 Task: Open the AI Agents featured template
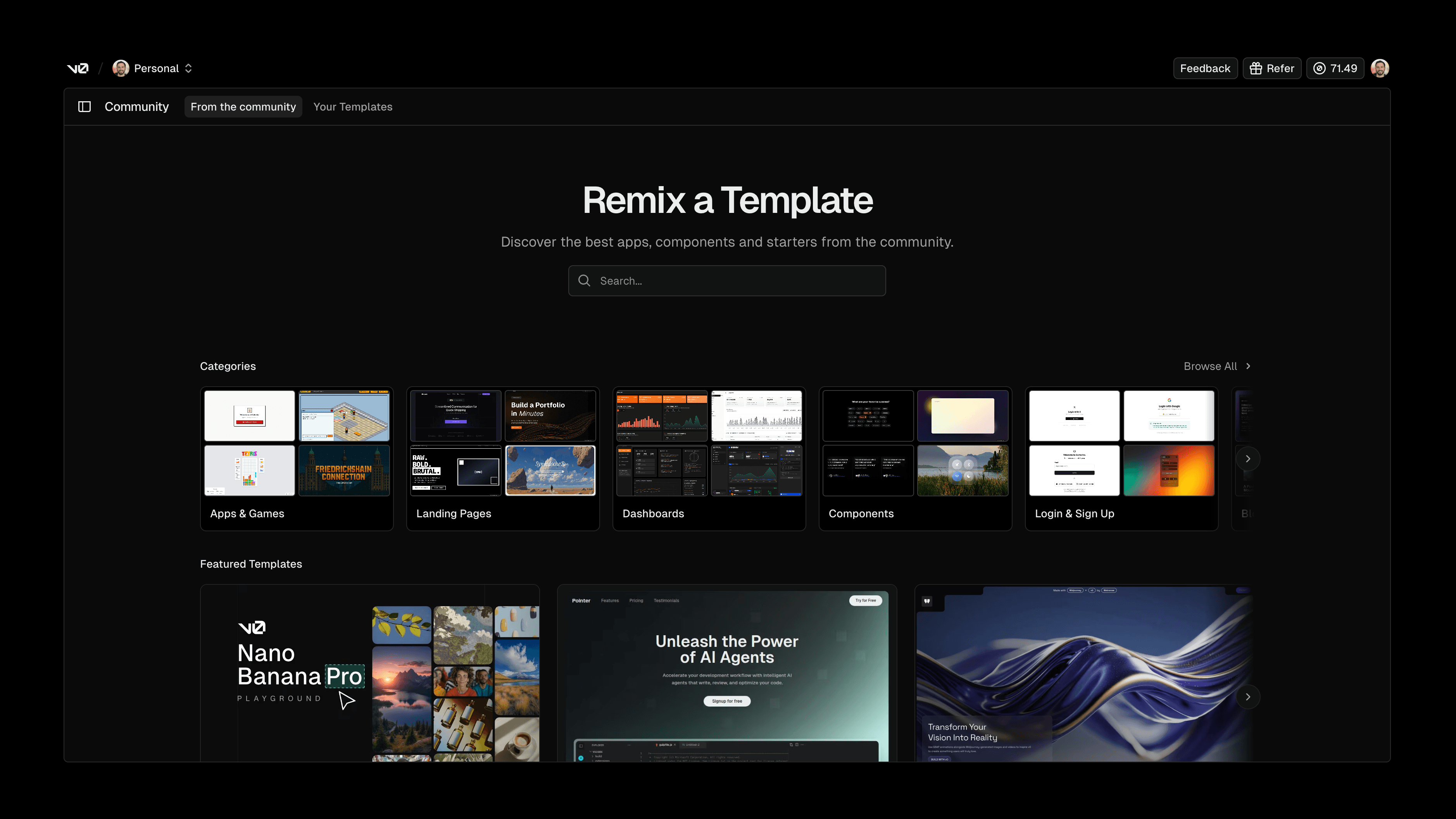tap(727, 673)
